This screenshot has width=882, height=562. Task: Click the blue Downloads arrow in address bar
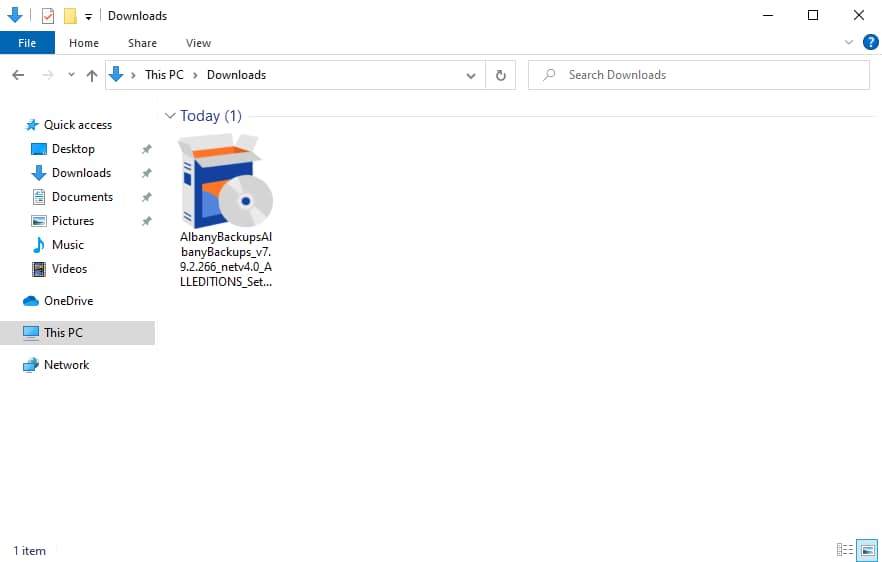[x=116, y=74]
